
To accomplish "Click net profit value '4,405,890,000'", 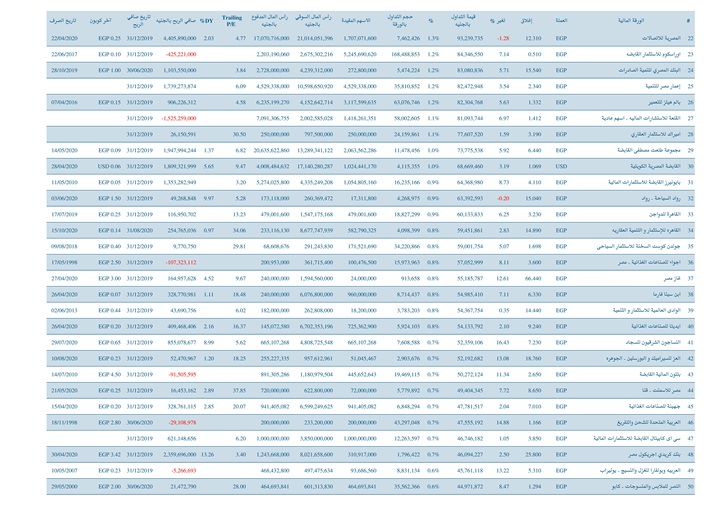I will point(180,39).
